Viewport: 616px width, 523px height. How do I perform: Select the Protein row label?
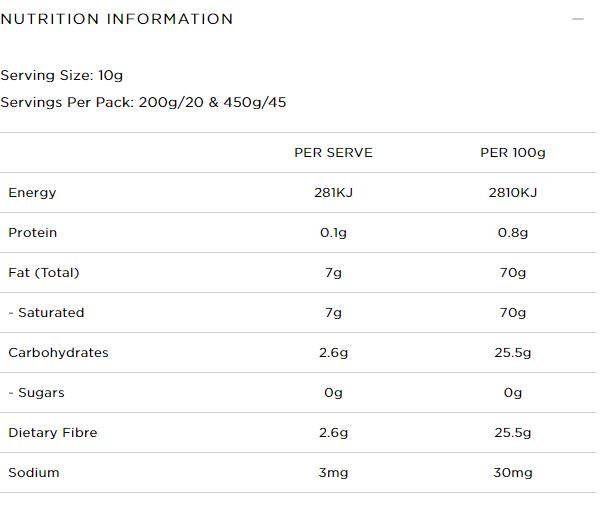click(32, 233)
